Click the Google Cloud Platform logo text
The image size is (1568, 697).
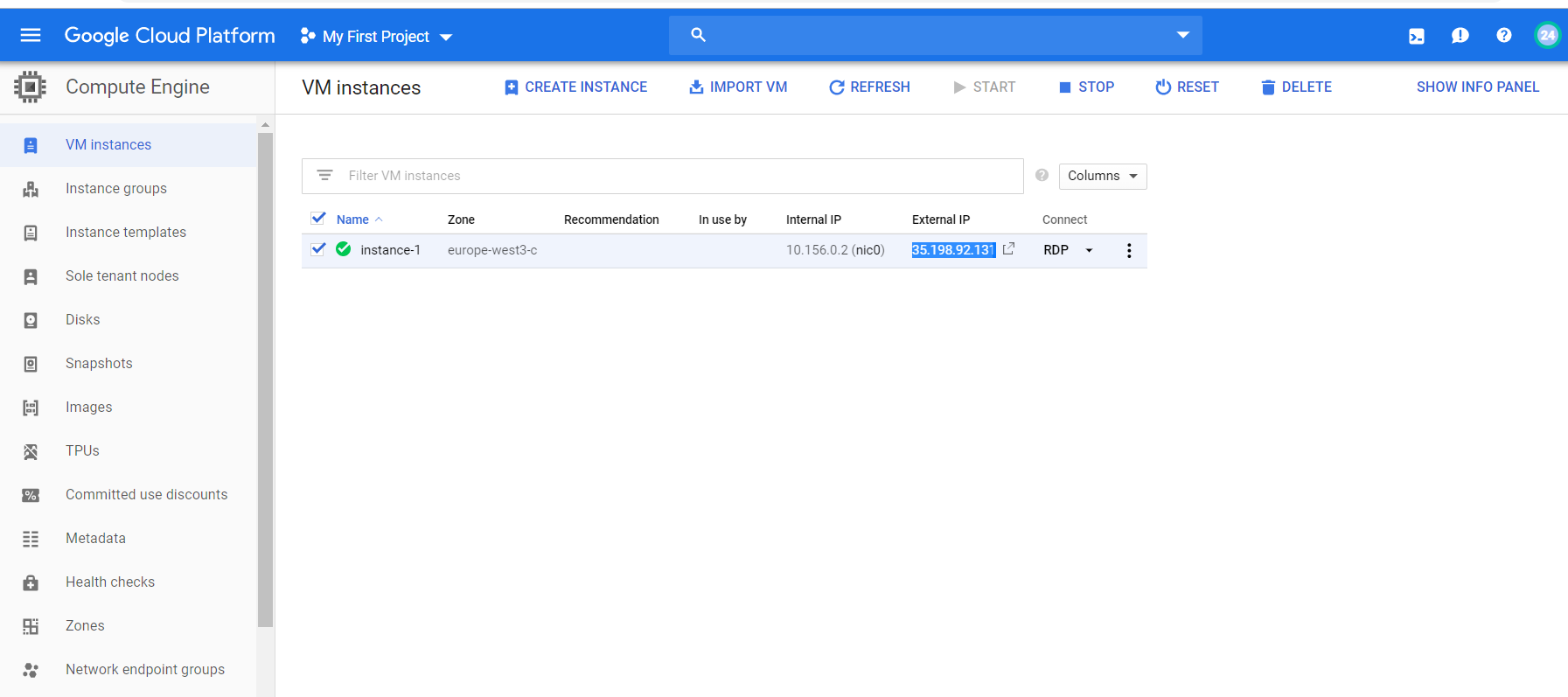point(170,35)
